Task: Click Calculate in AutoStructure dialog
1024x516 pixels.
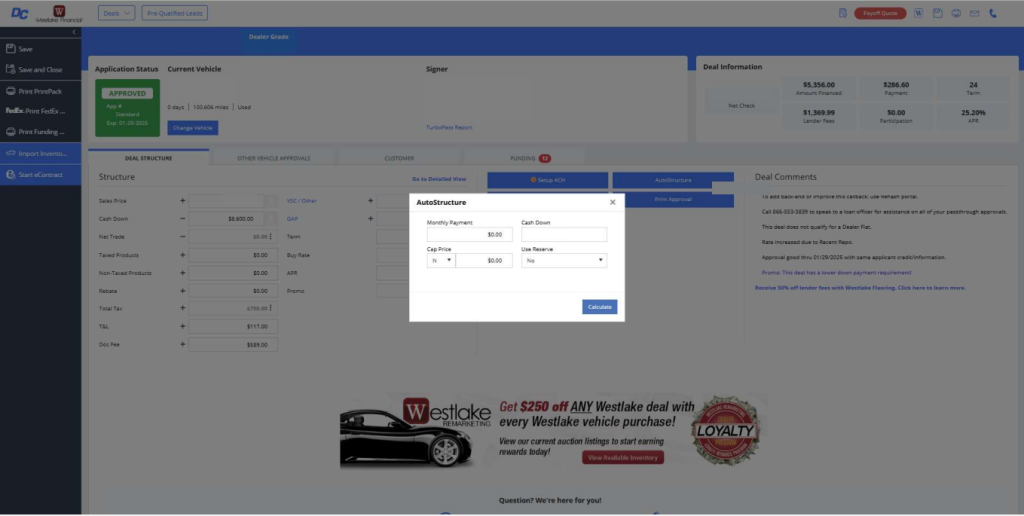Action: point(600,307)
